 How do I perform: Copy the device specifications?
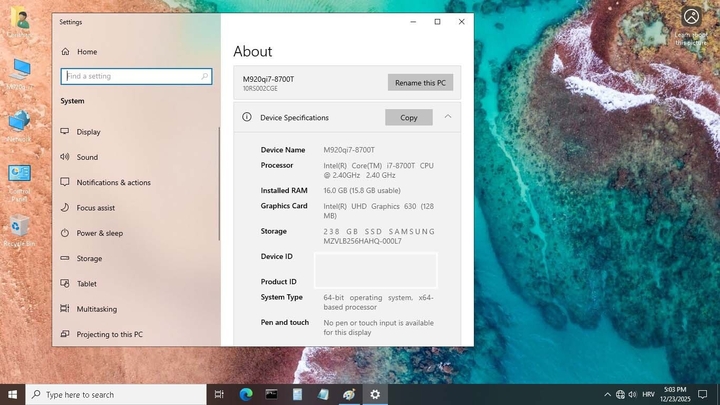point(408,117)
